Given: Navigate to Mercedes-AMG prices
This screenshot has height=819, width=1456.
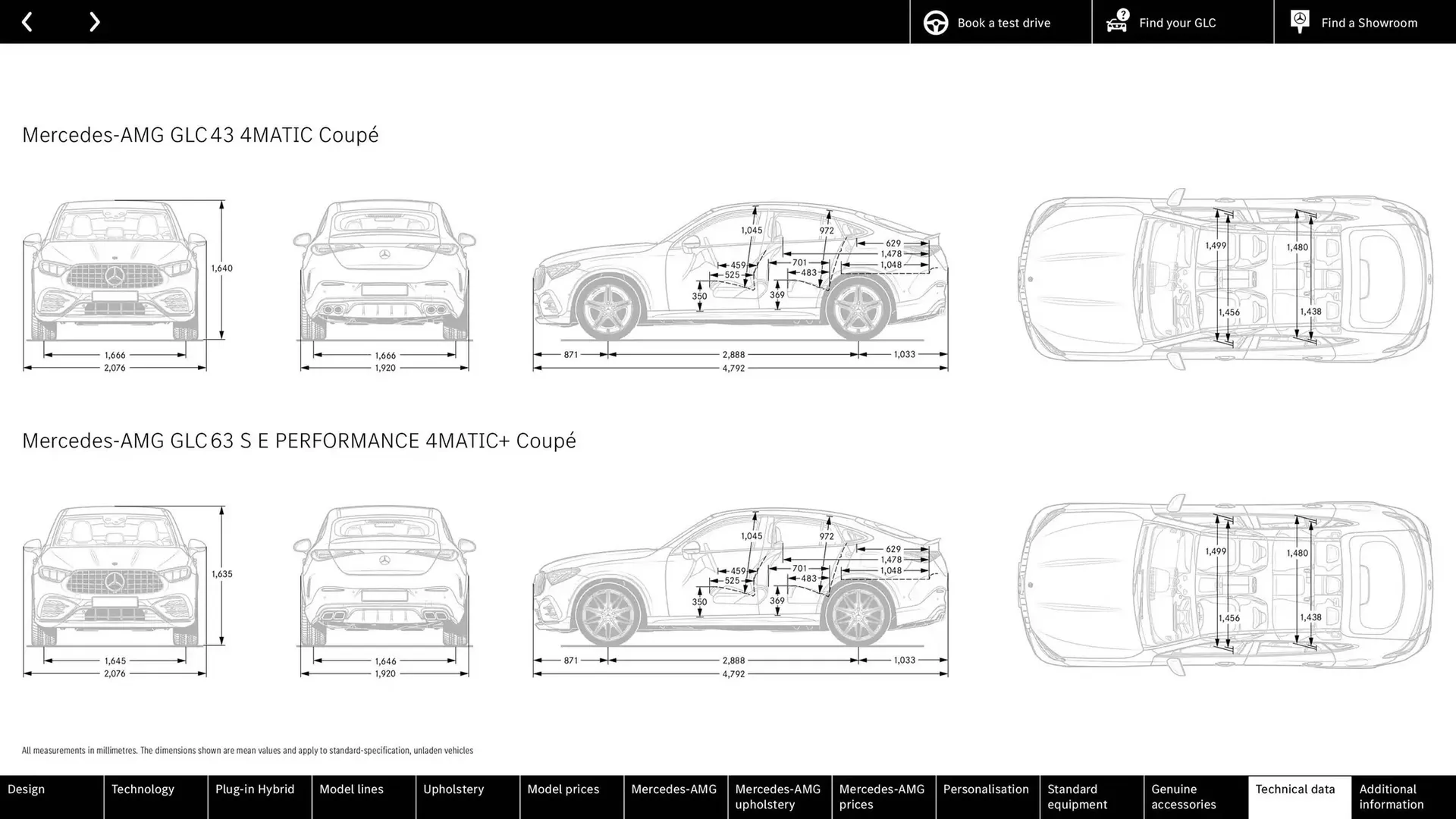Looking at the screenshot, I should [882, 796].
